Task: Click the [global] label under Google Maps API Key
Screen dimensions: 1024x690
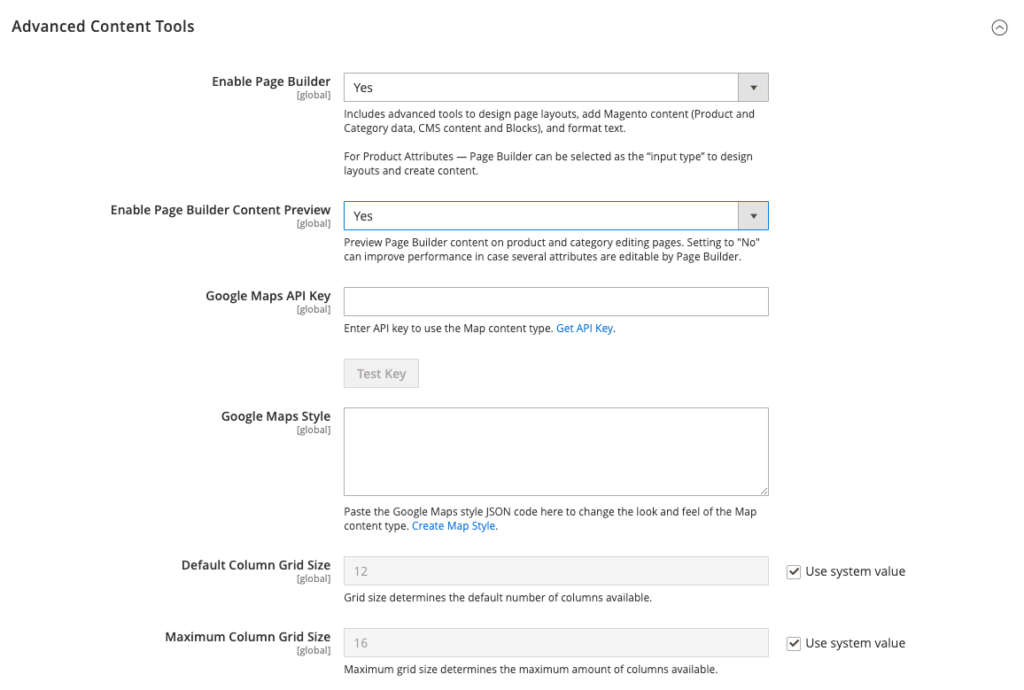Action: [x=314, y=309]
